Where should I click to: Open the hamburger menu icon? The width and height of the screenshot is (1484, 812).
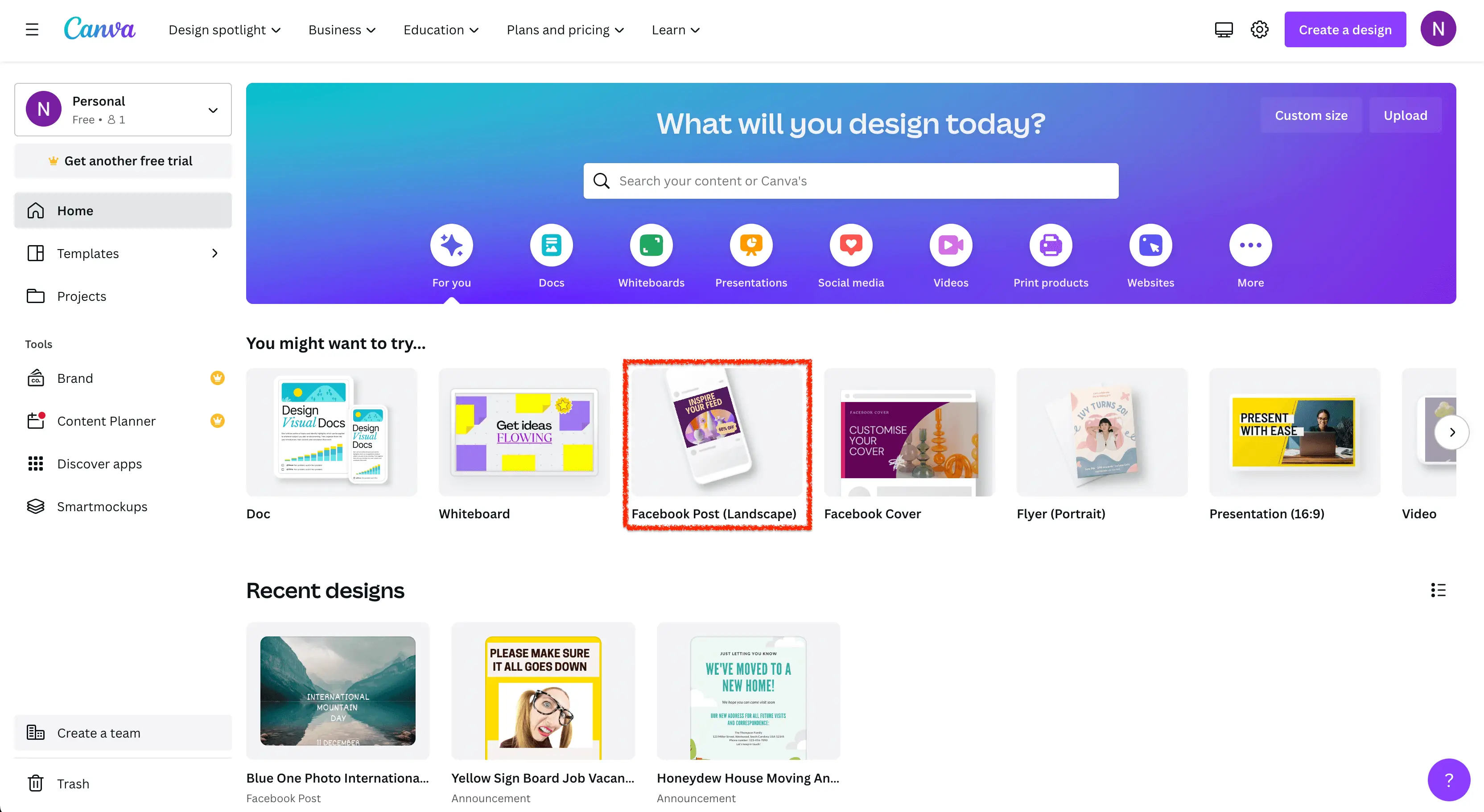[32, 29]
